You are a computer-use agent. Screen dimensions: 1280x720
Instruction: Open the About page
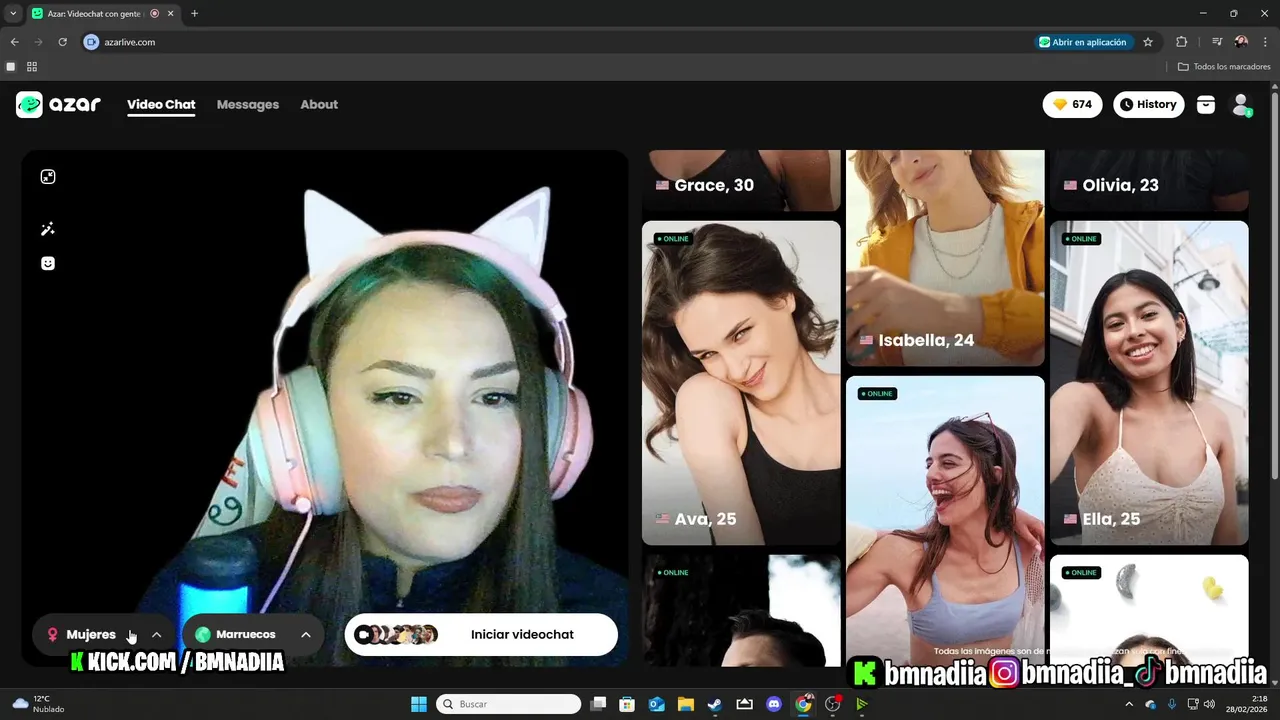pos(319,104)
